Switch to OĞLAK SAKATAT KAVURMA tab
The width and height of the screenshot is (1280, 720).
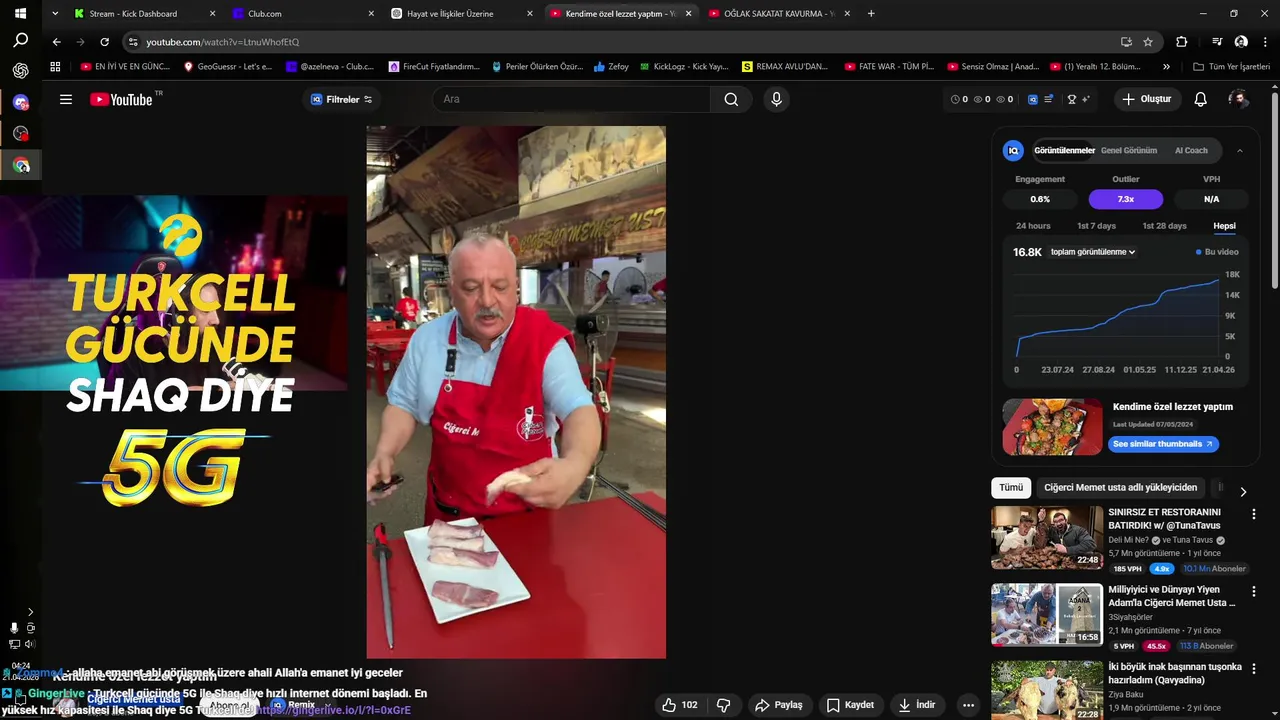[780, 14]
